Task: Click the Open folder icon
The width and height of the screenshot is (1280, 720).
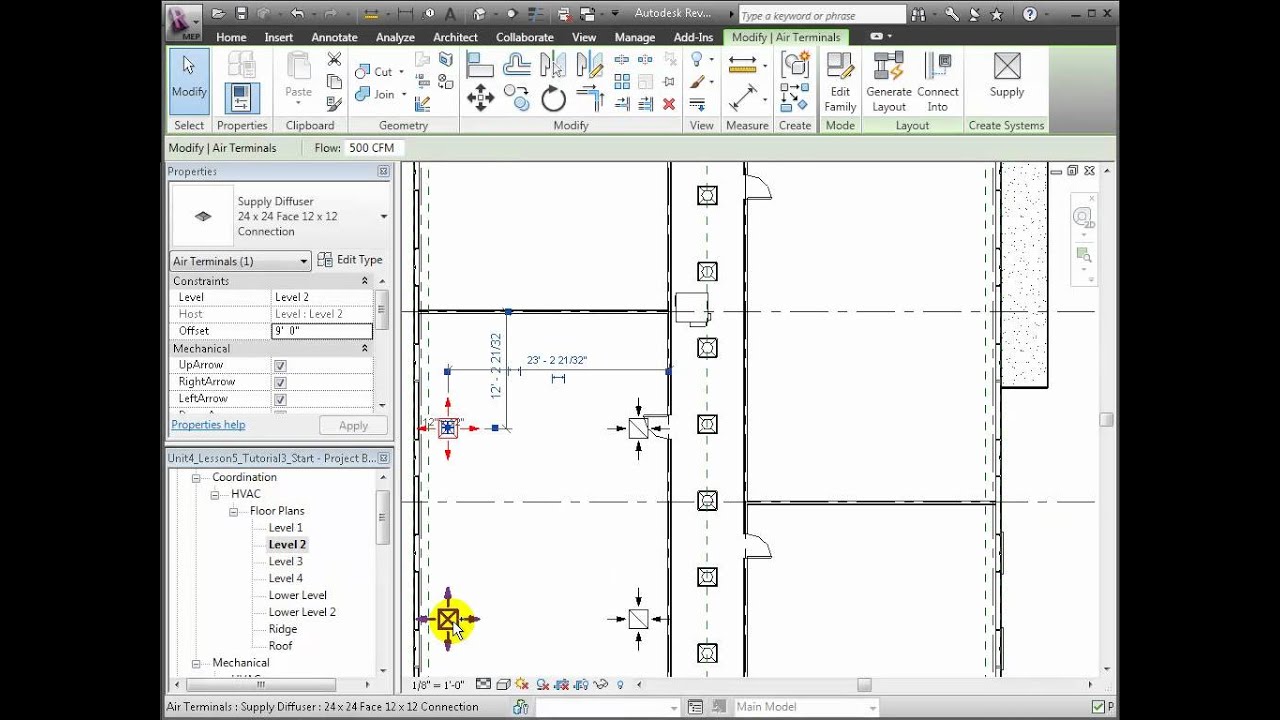Action: [x=218, y=14]
